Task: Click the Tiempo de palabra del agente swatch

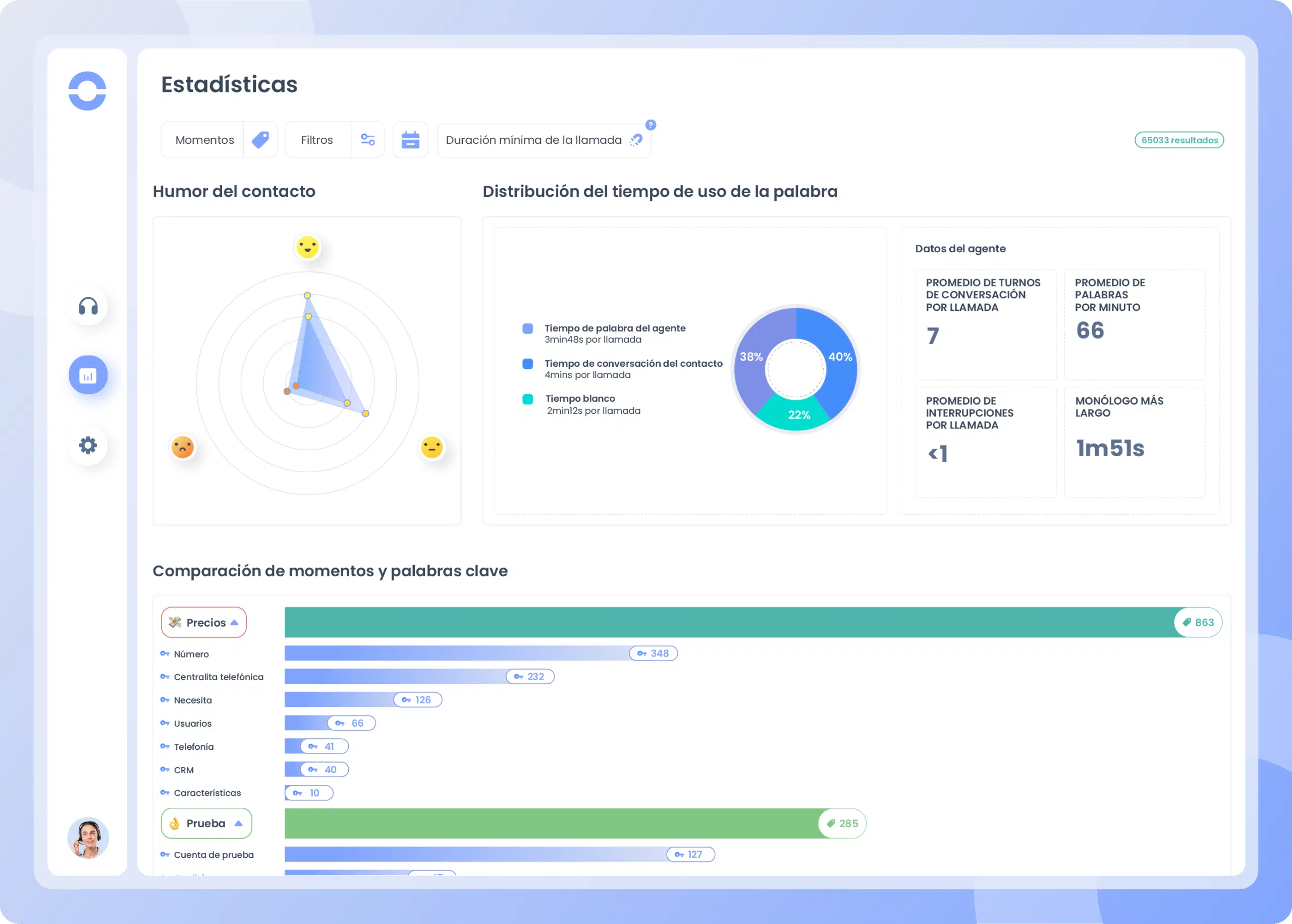Action: coord(527,329)
